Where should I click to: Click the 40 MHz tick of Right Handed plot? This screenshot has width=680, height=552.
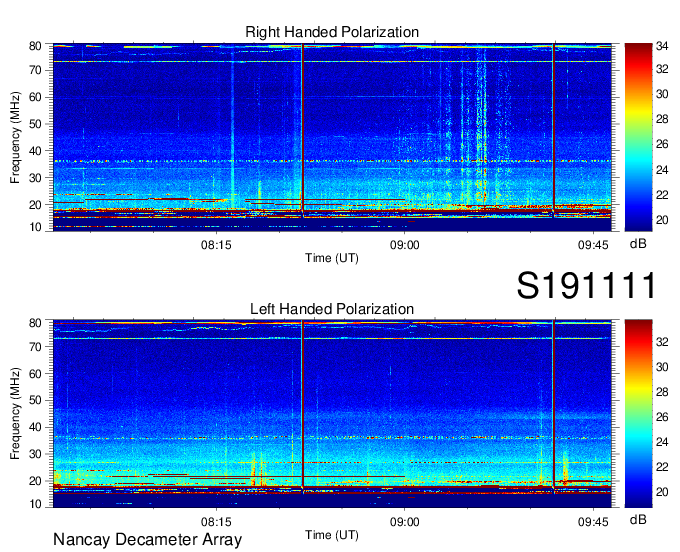click(x=35, y=151)
